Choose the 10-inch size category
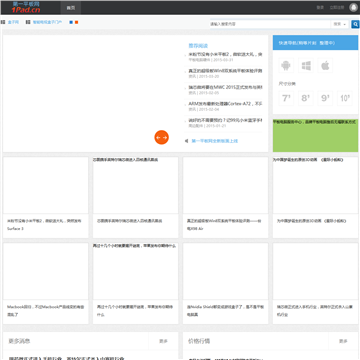 [345, 98]
